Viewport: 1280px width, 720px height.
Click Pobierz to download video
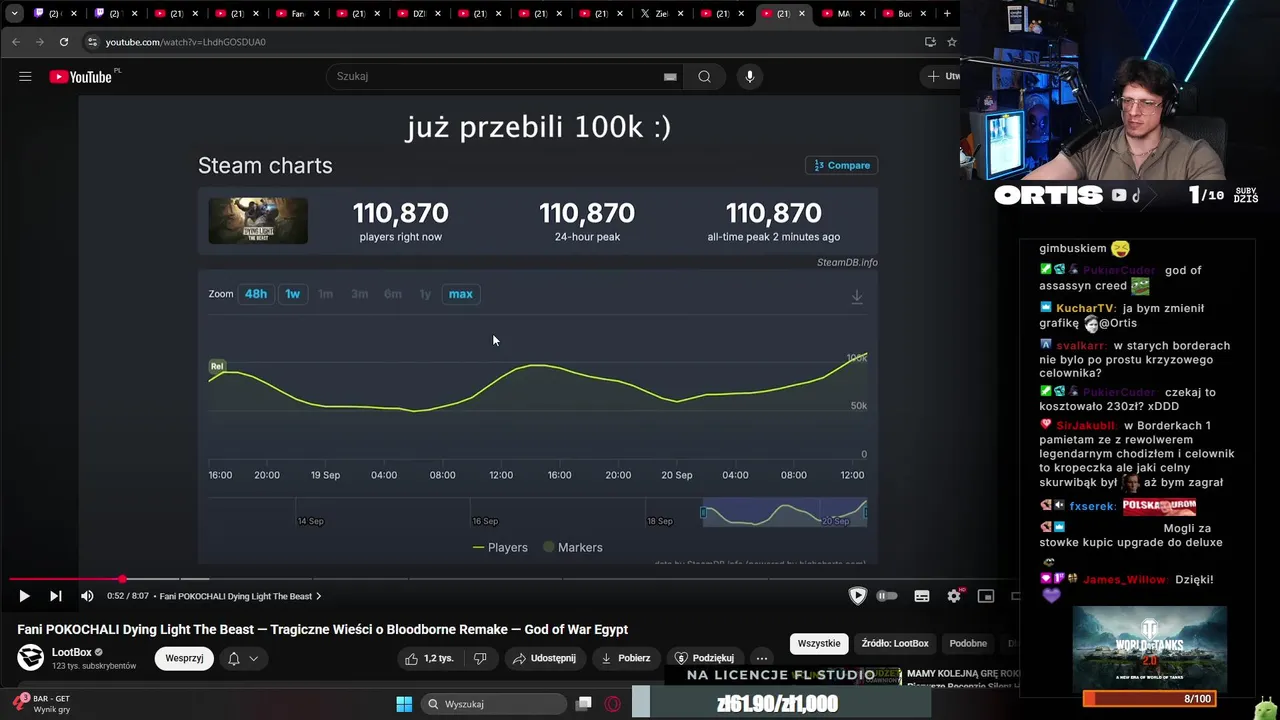tap(625, 658)
